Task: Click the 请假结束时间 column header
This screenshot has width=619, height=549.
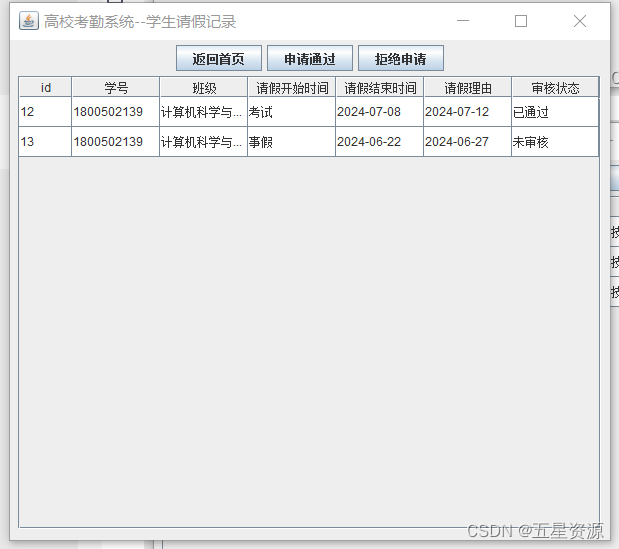Action: (380, 87)
